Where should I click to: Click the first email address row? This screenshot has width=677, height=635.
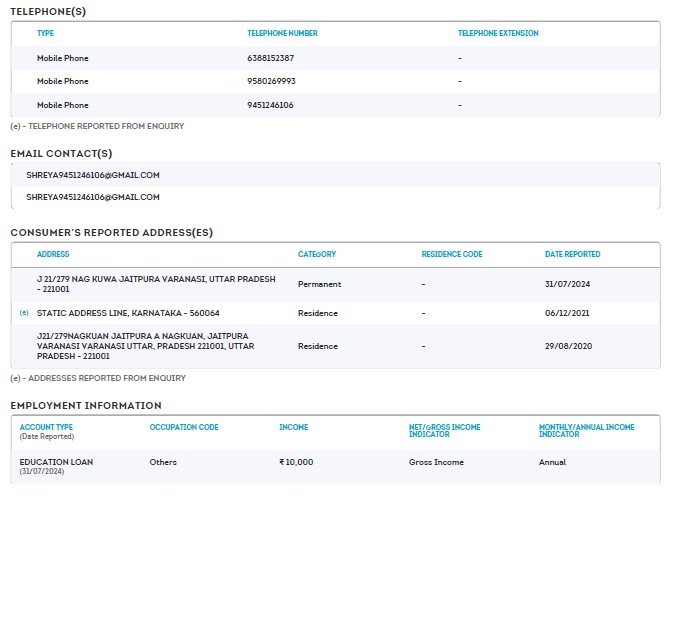93,175
